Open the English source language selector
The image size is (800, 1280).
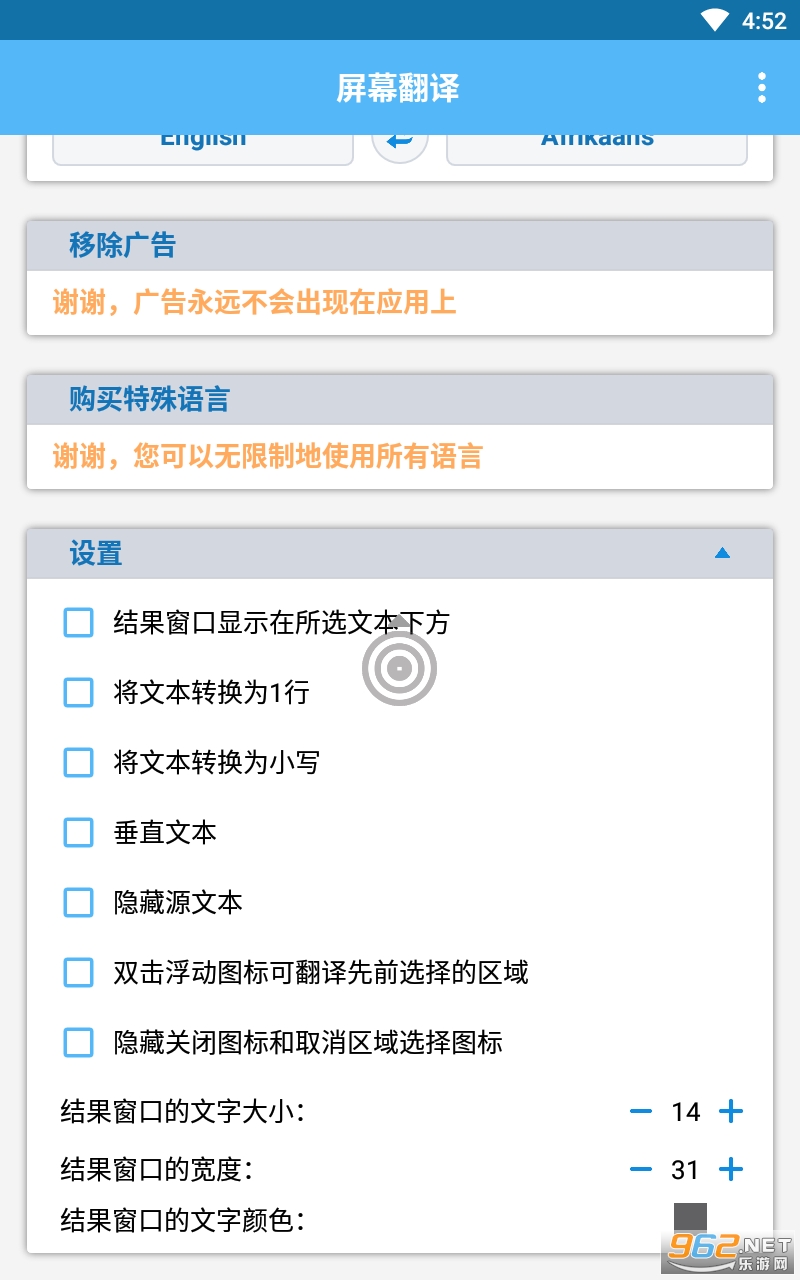click(203, 147)
